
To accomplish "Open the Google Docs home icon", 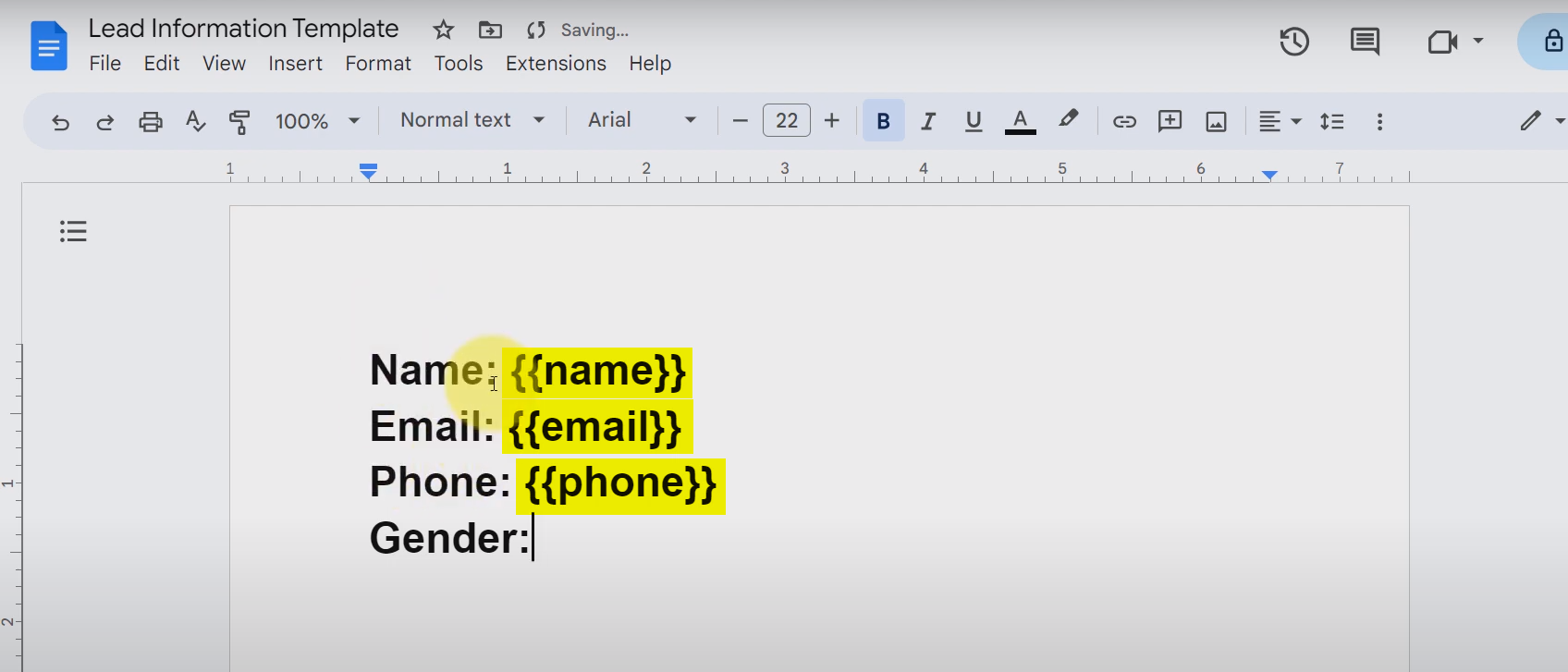I will click(48, 46).
